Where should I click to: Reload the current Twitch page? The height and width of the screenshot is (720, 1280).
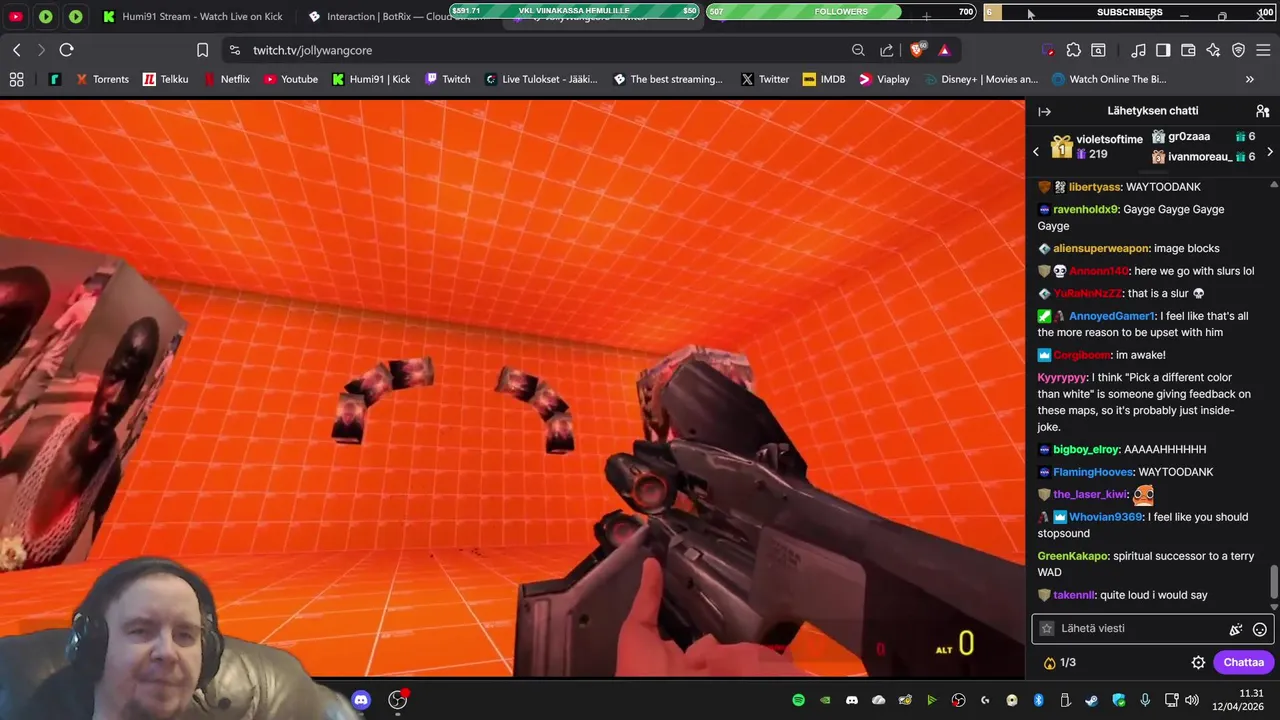(x=66, y=50)
